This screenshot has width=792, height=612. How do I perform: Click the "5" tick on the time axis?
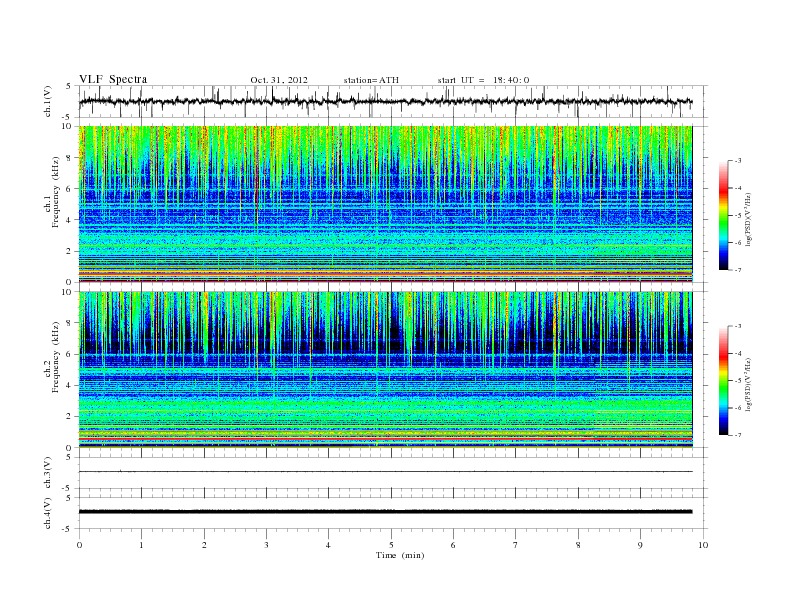coord(391,545)
